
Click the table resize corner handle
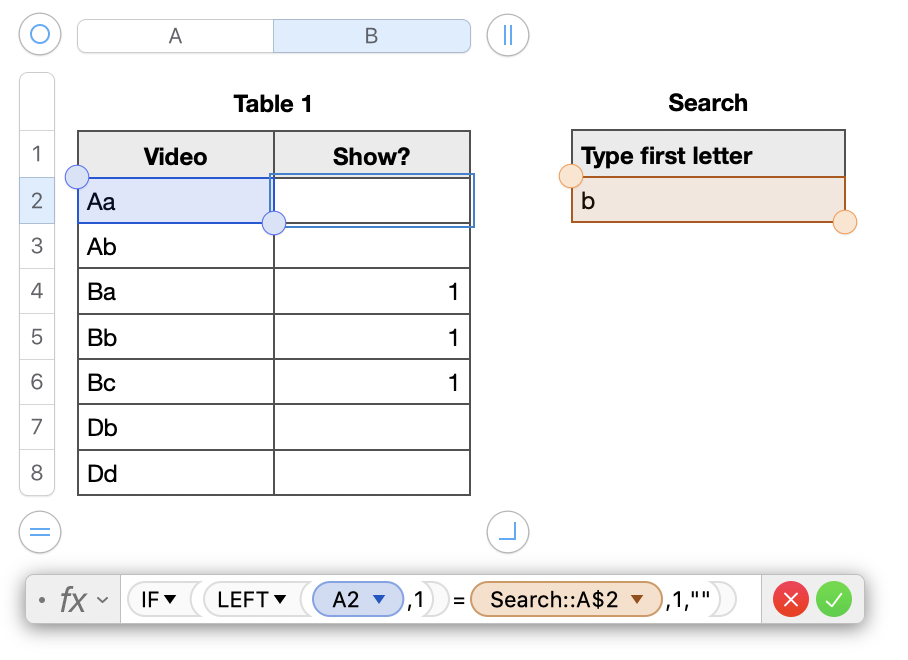(x=507, y=531)
